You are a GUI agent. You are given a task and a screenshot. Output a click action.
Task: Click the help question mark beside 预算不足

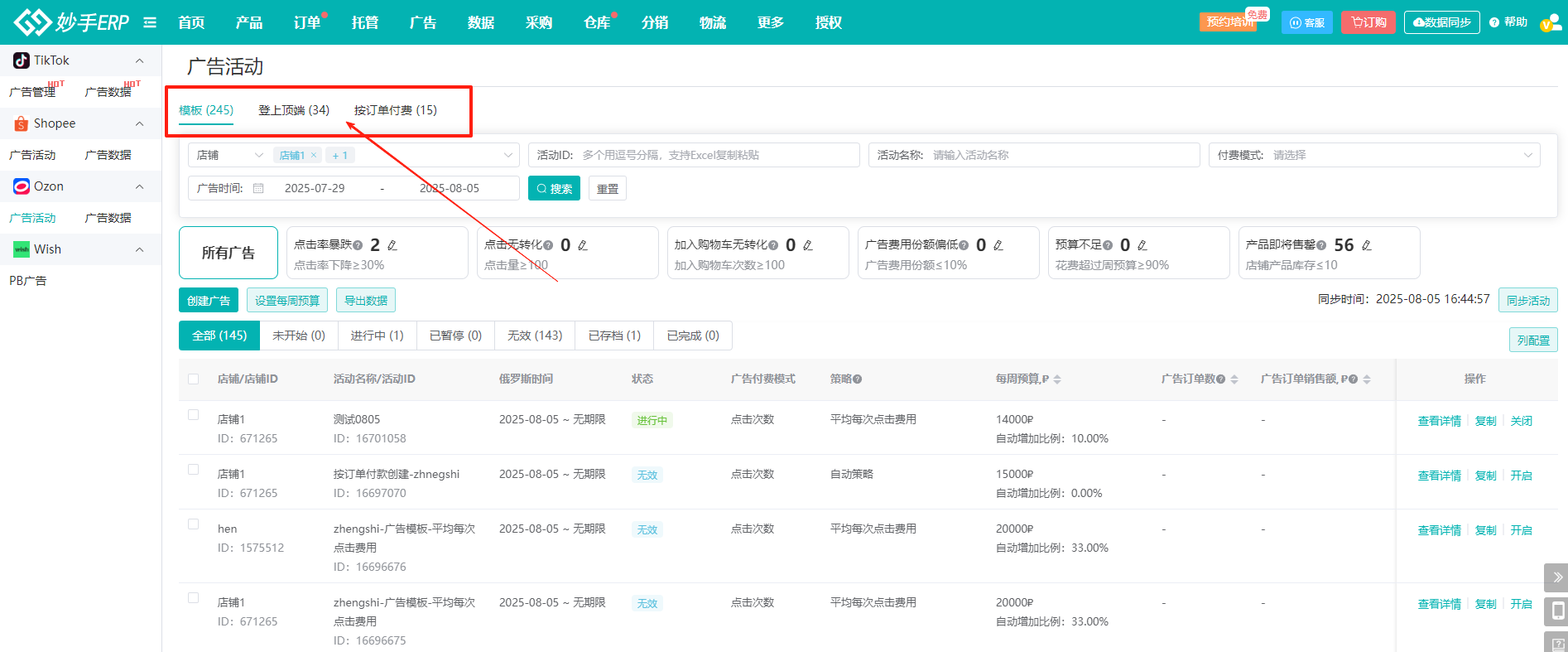[1108, 245]
